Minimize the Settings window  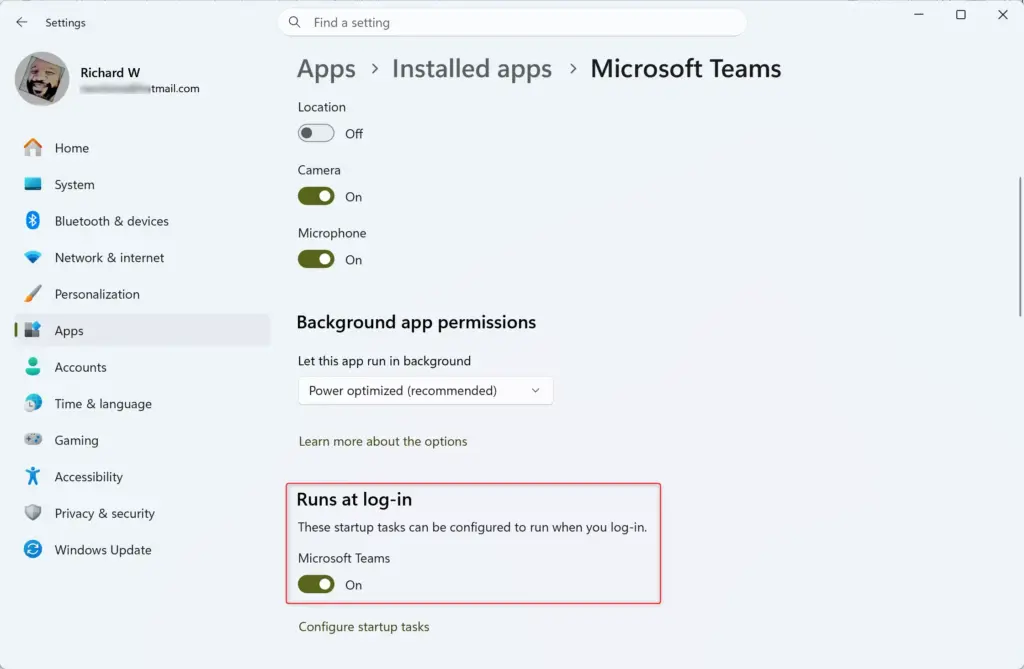click(919, 14)
